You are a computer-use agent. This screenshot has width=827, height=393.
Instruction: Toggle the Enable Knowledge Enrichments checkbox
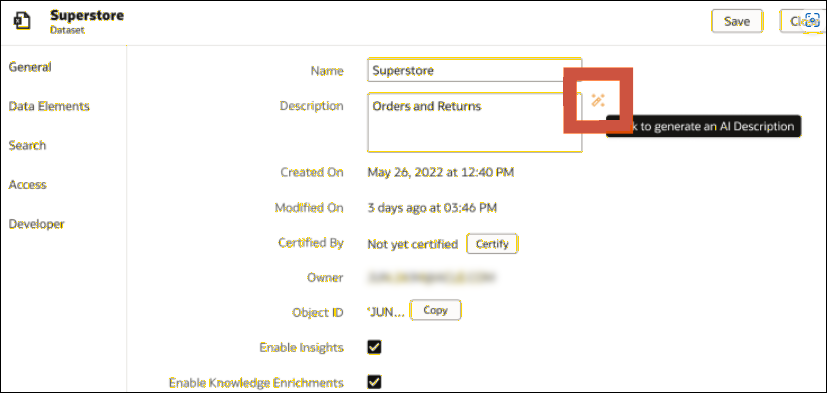(374, 382)
